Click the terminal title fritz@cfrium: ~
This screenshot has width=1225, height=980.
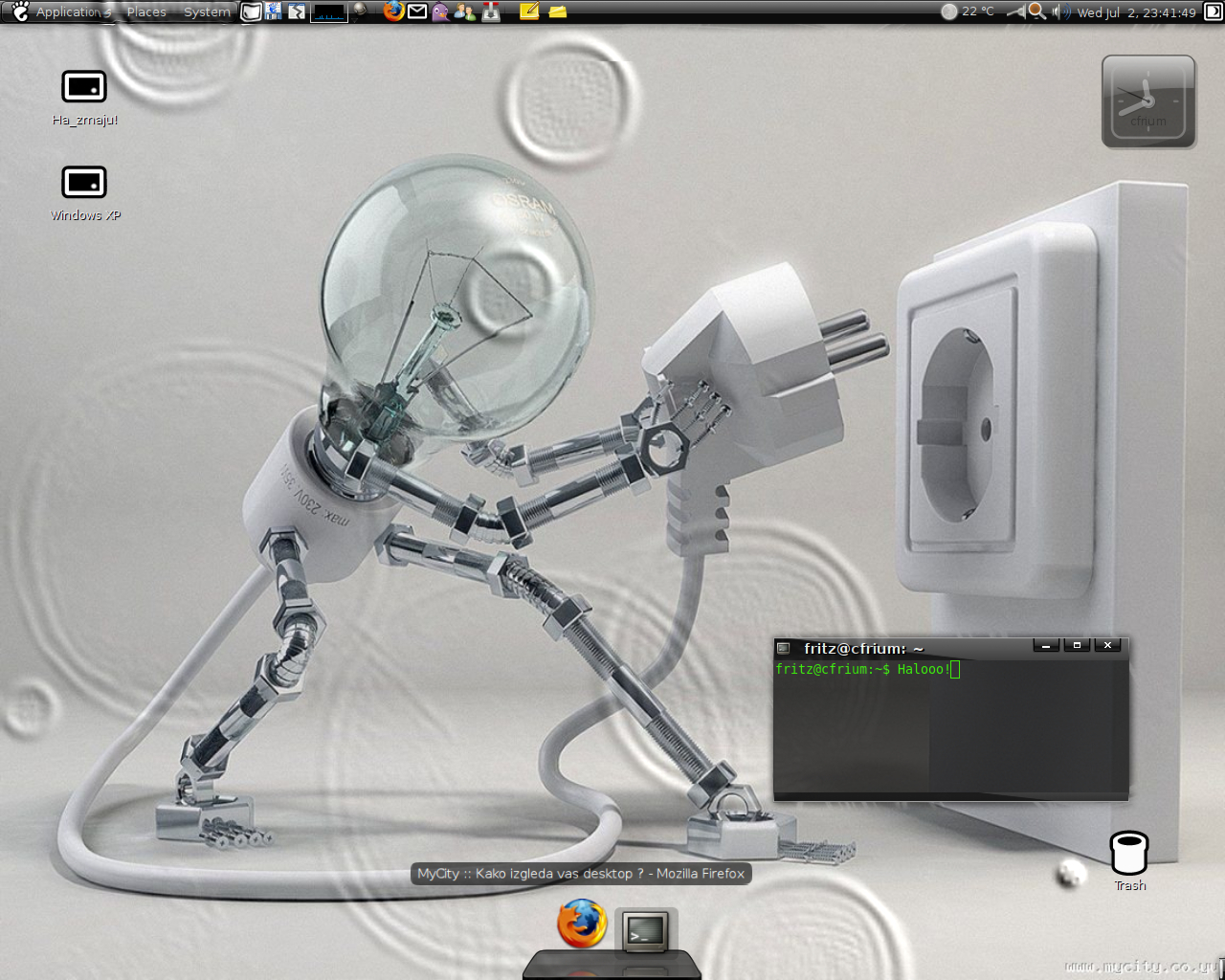[x=863, y=649]
